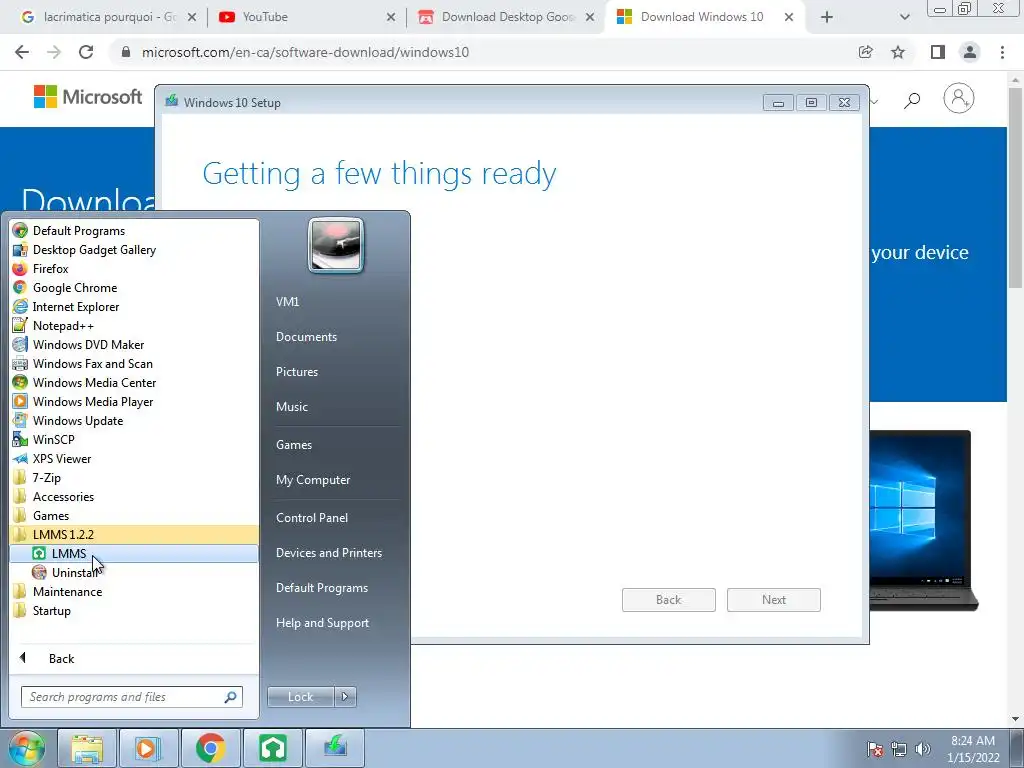Click the Lock button

(300, 697)
